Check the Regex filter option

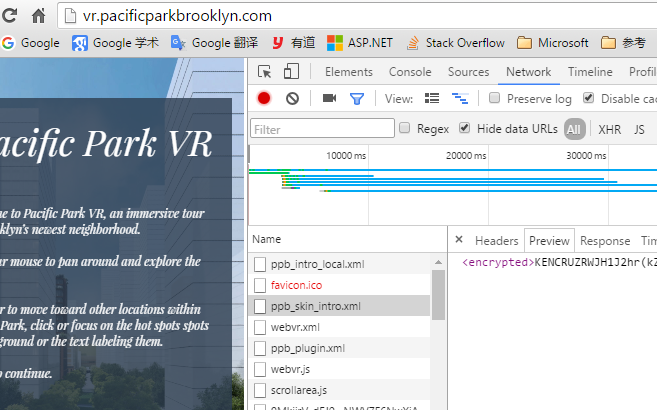tap(405, 128)
